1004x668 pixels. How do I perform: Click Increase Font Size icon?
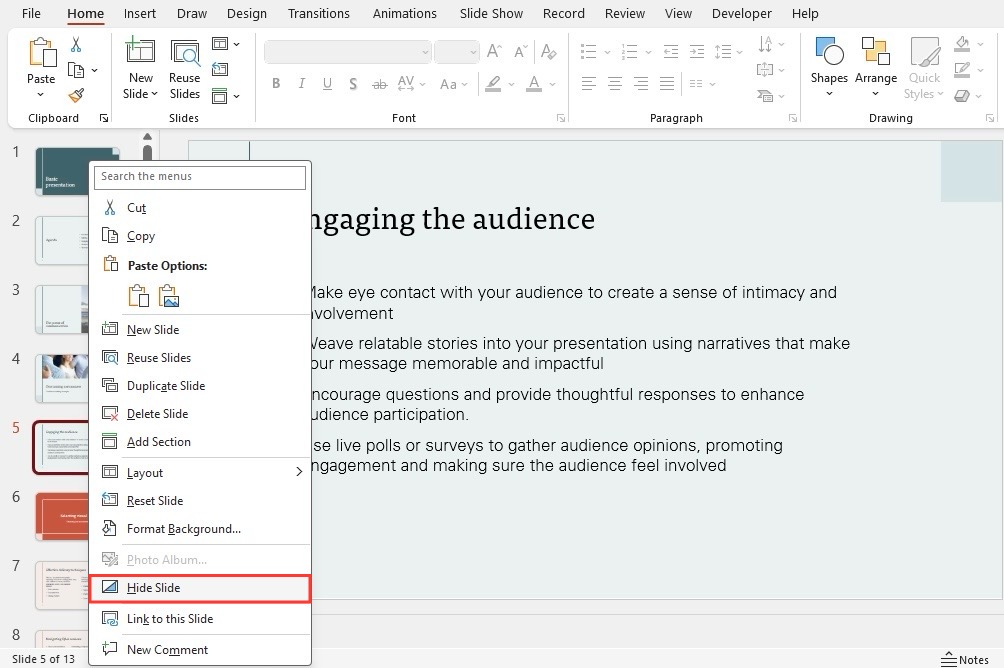pos(494,51)
